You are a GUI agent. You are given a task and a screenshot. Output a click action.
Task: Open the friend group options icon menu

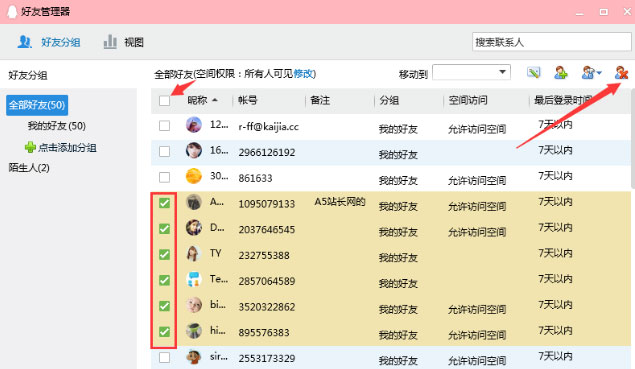coord(591,73)
